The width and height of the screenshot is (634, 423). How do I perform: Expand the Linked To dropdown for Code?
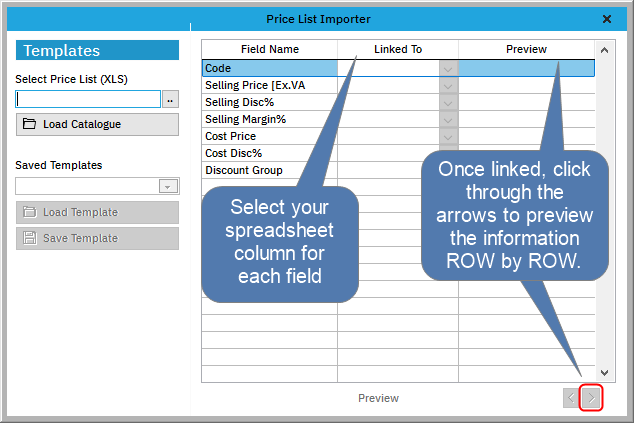(448, 69)
